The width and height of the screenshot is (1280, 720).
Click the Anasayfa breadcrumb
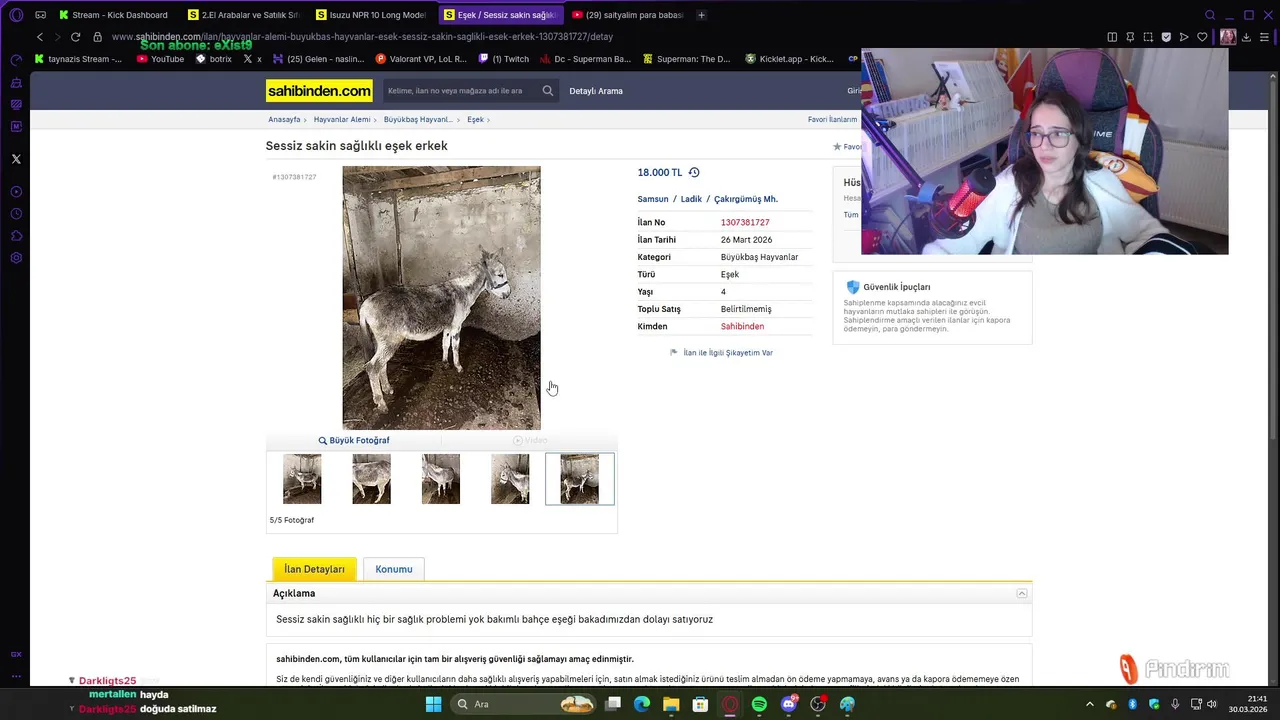point(284,119)
